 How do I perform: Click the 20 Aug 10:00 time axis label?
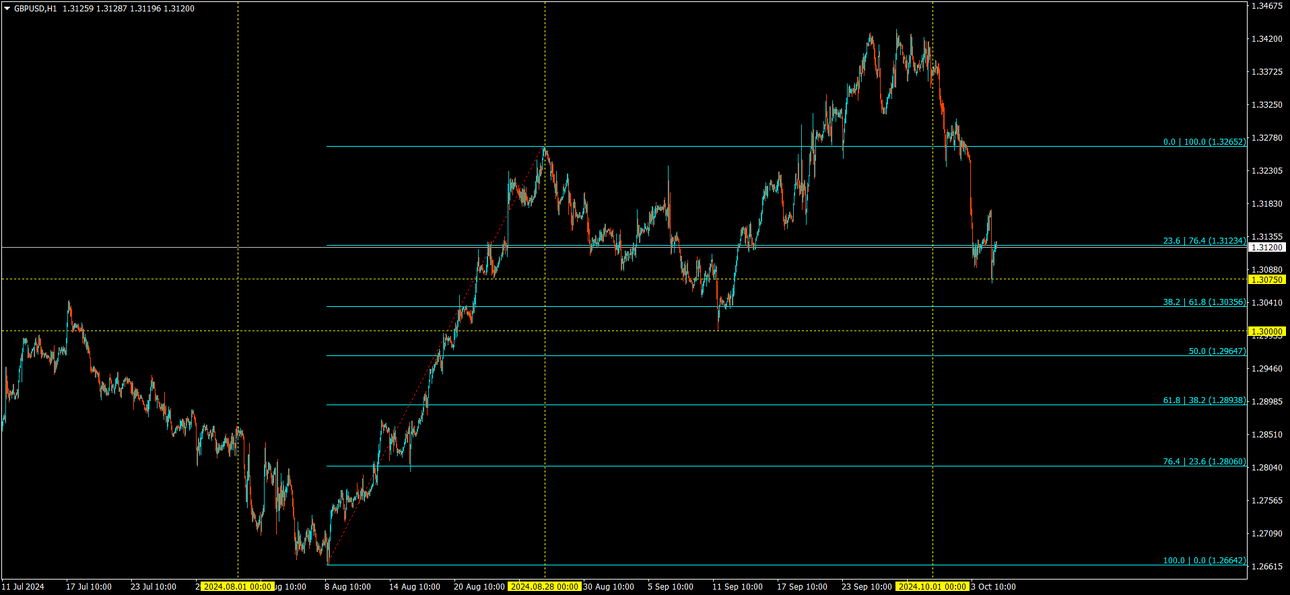click(478, 587)
